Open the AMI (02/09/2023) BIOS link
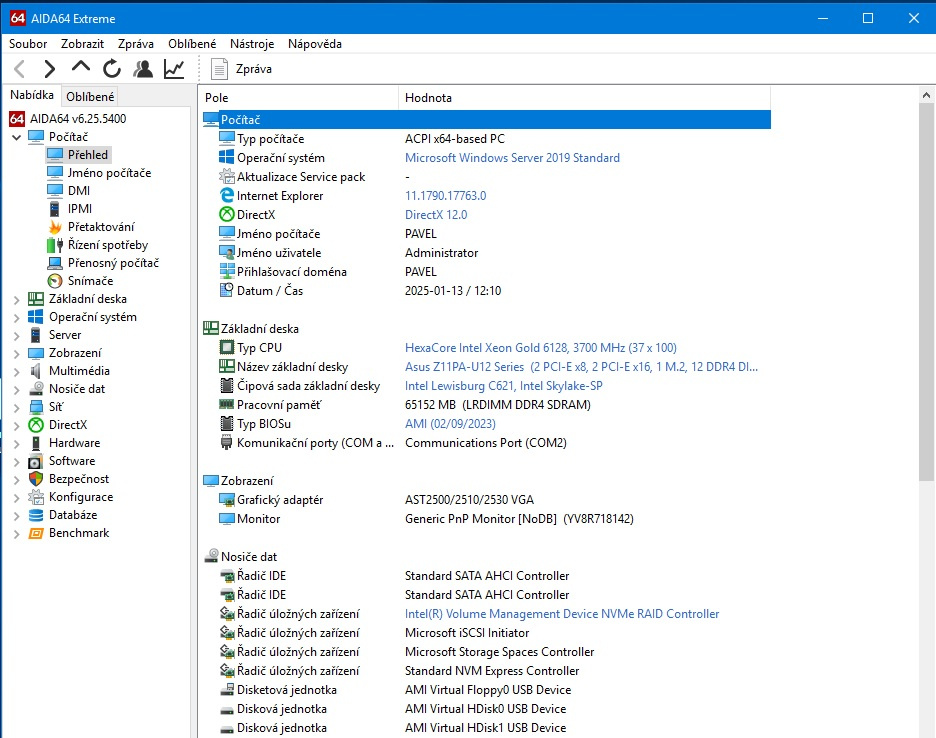936x738 pixels. click(450, 423)
